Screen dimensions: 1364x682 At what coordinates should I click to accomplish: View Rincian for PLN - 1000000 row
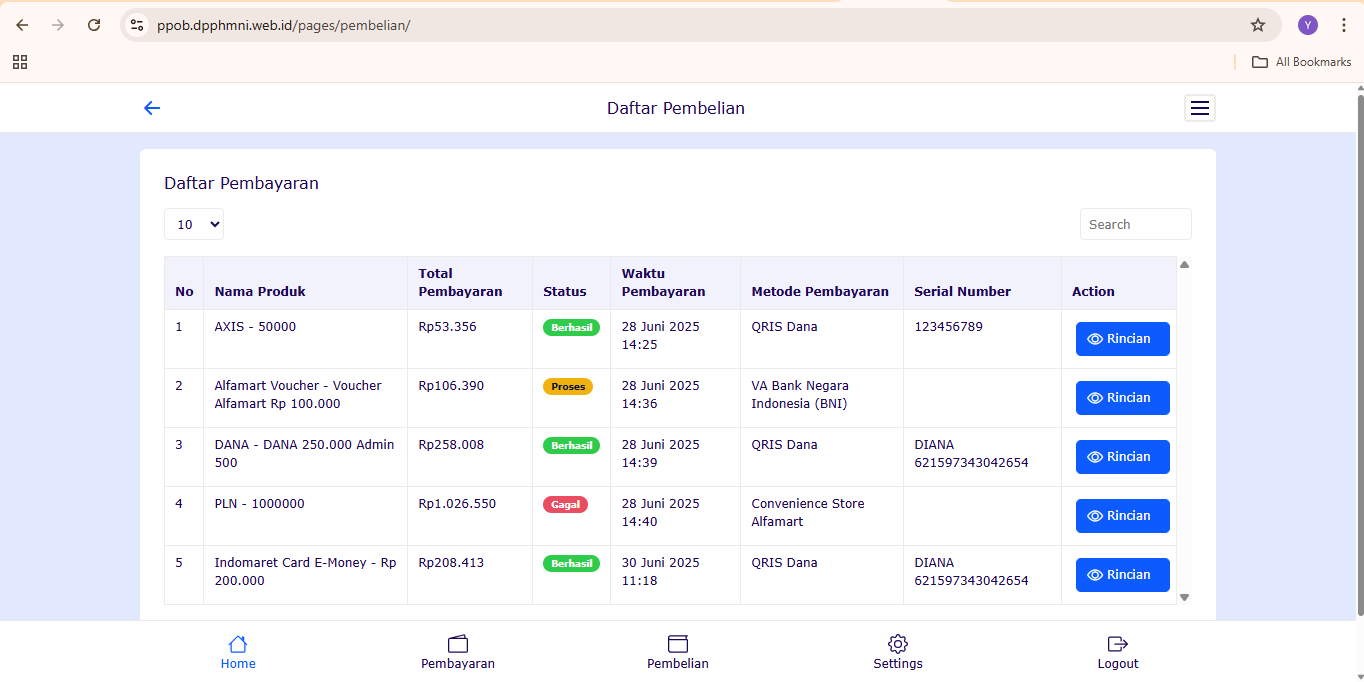[x=1122, y=516]
